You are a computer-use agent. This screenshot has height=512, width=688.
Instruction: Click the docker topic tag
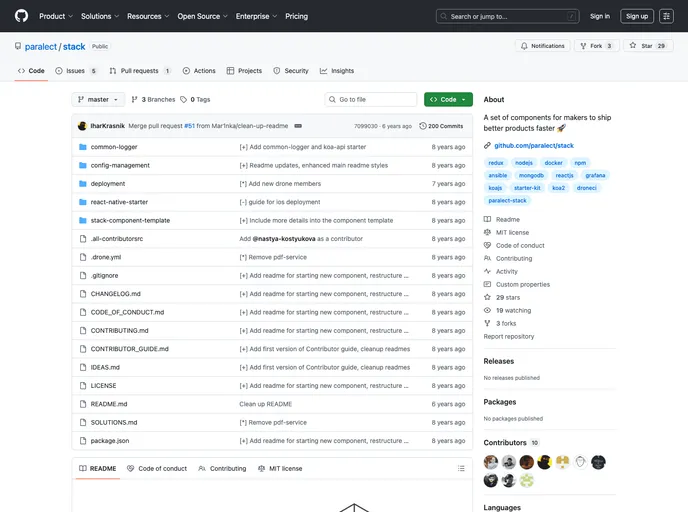(x=553, y=163)
